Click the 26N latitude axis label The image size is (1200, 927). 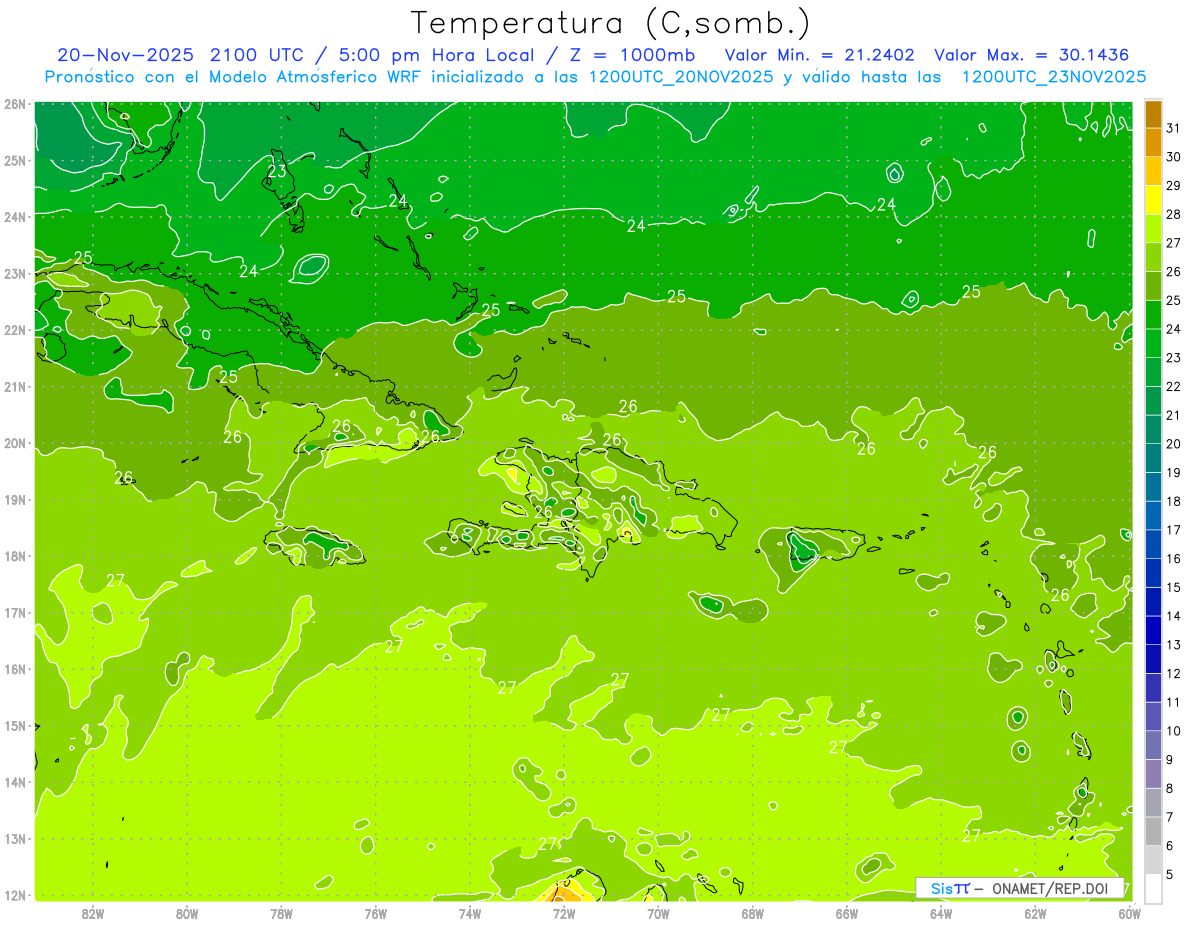15,104
